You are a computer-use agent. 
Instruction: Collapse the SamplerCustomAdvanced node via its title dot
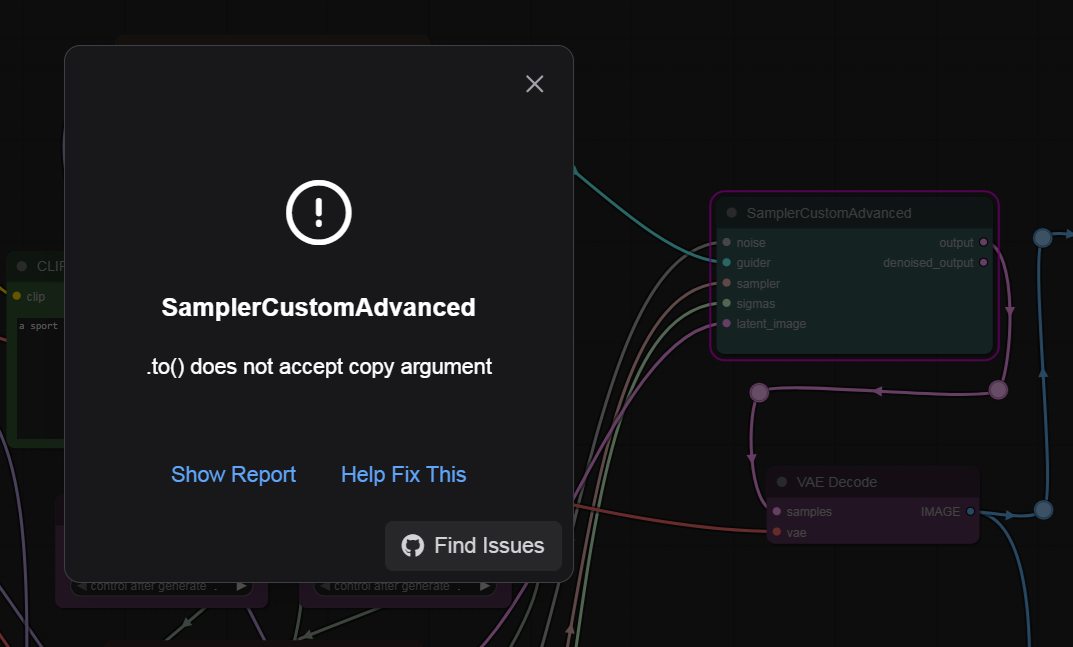click(731, 213)
